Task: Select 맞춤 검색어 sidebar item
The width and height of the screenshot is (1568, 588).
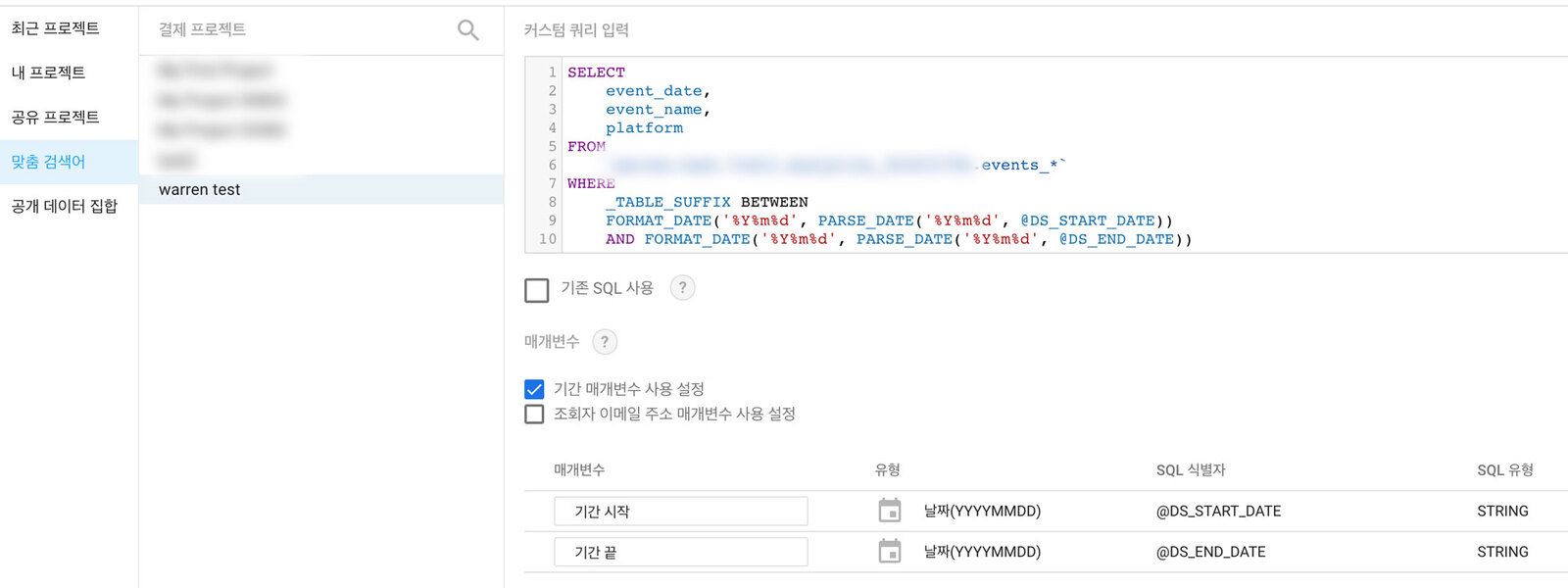Action: pyautogui.click(x=69, y=162)
